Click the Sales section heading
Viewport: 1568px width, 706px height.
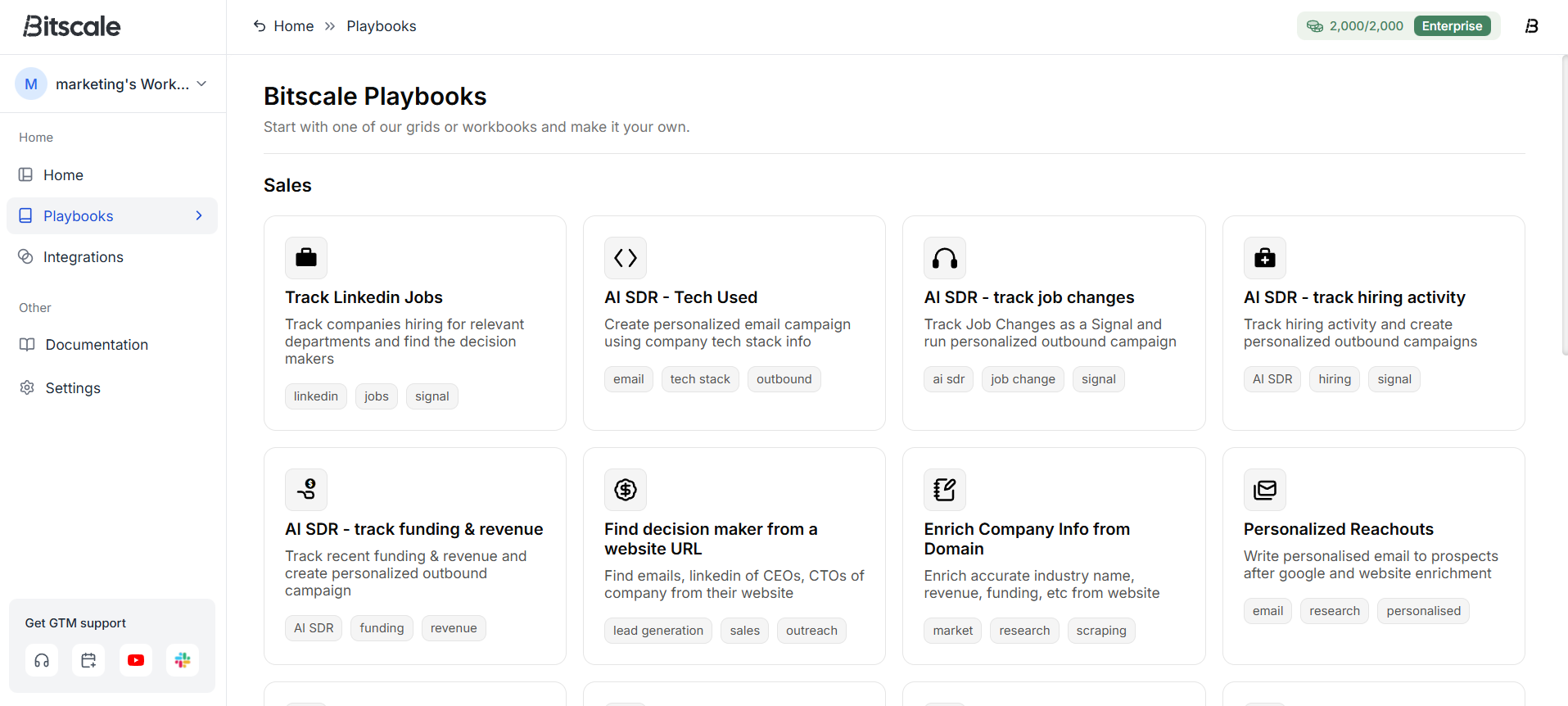point(287,185)
